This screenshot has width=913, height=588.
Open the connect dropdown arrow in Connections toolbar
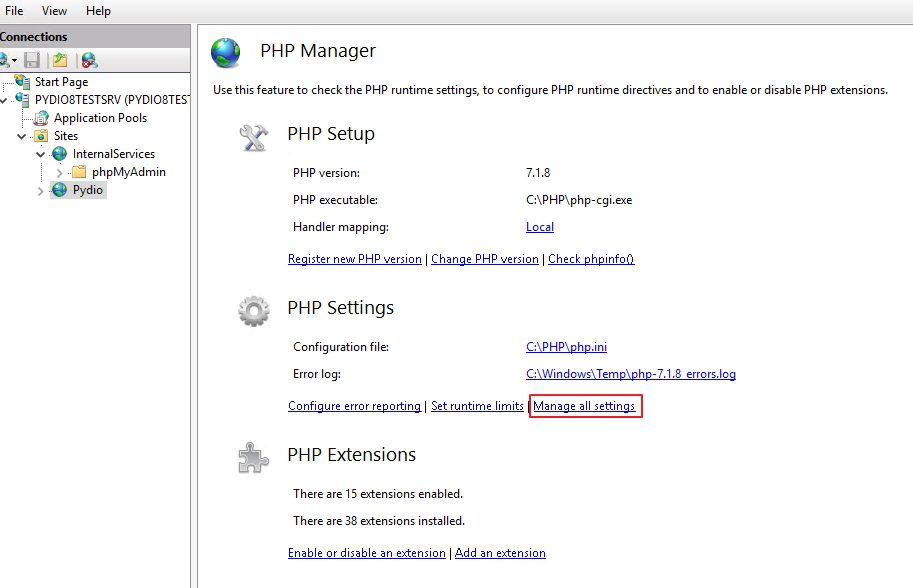tap(15, 61)
